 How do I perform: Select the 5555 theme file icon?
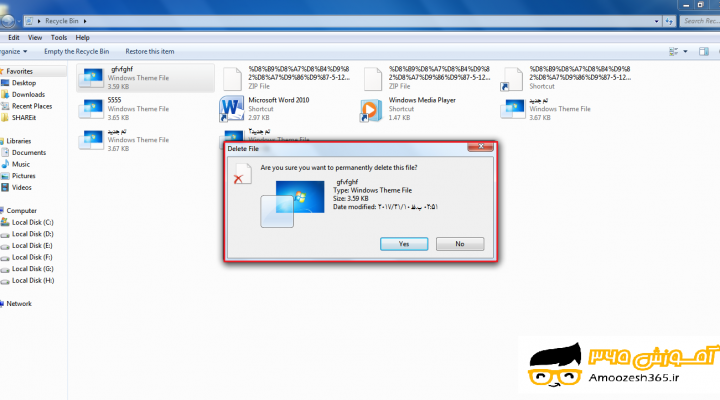click(91, 109)
